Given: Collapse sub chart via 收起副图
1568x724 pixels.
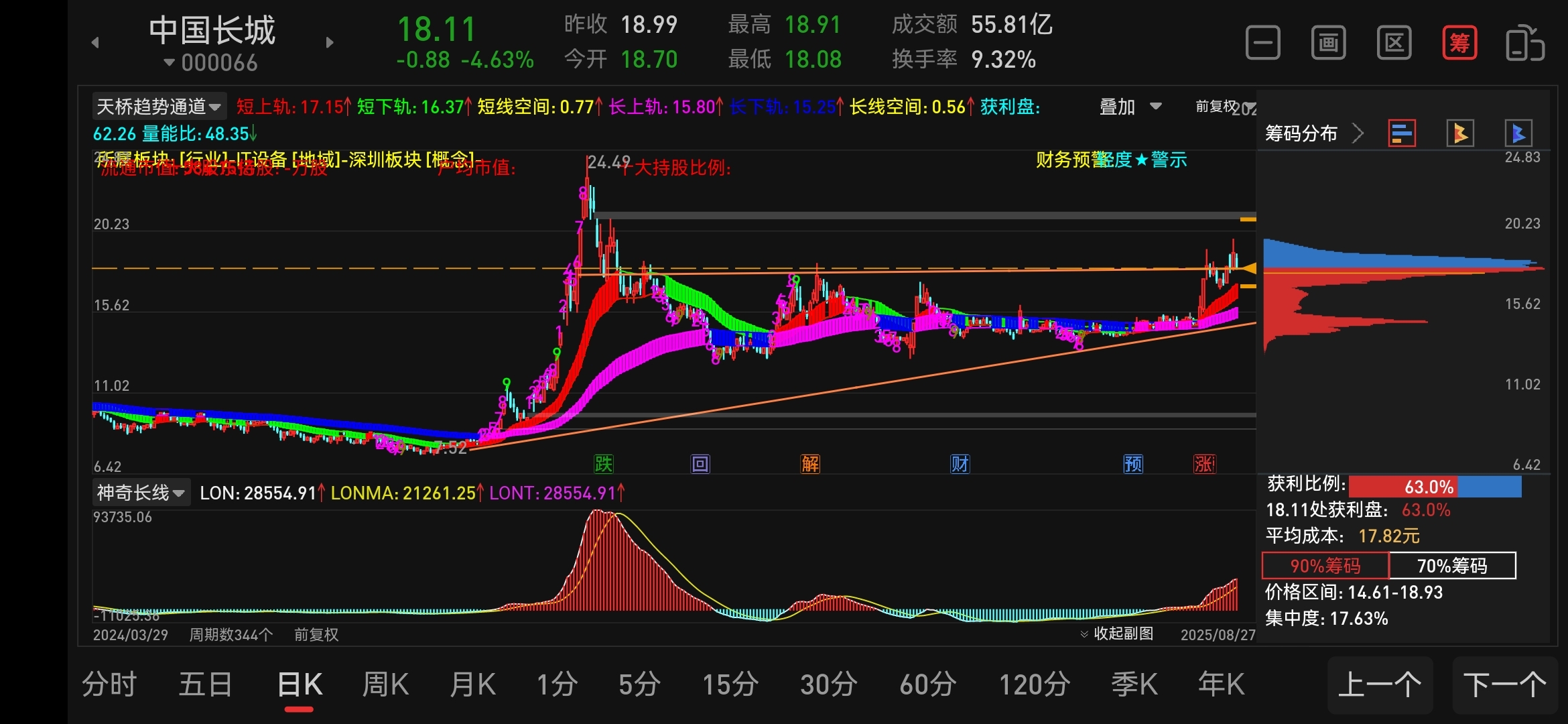Looking at the screenshot, I should click(1117, 633).
